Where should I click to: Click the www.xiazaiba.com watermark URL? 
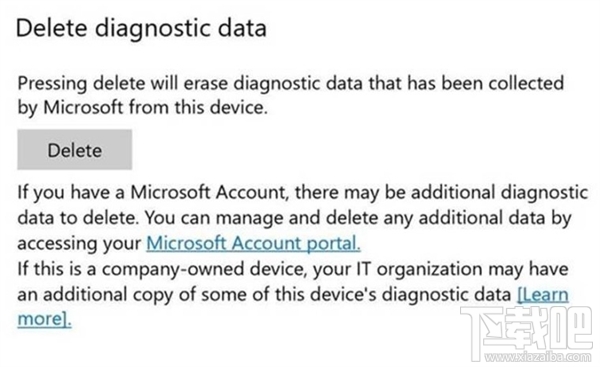[538, 358]
